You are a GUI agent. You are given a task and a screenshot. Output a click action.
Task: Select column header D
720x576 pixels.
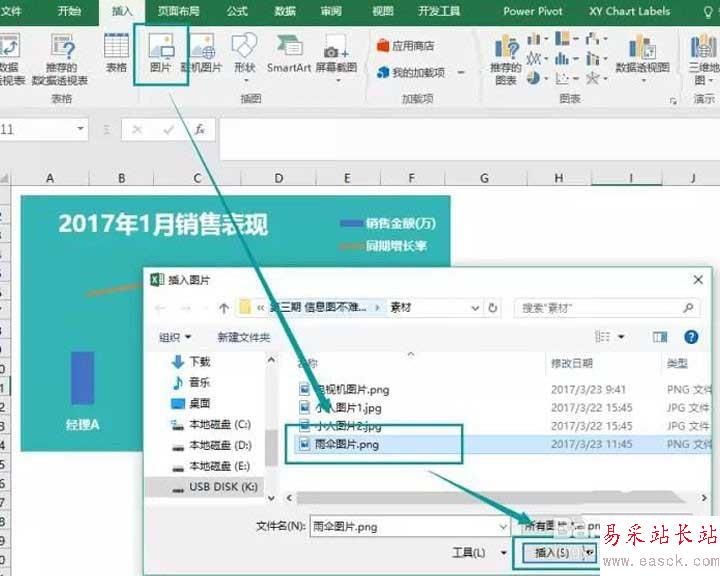pyautogui.click(x=279, y=178)
